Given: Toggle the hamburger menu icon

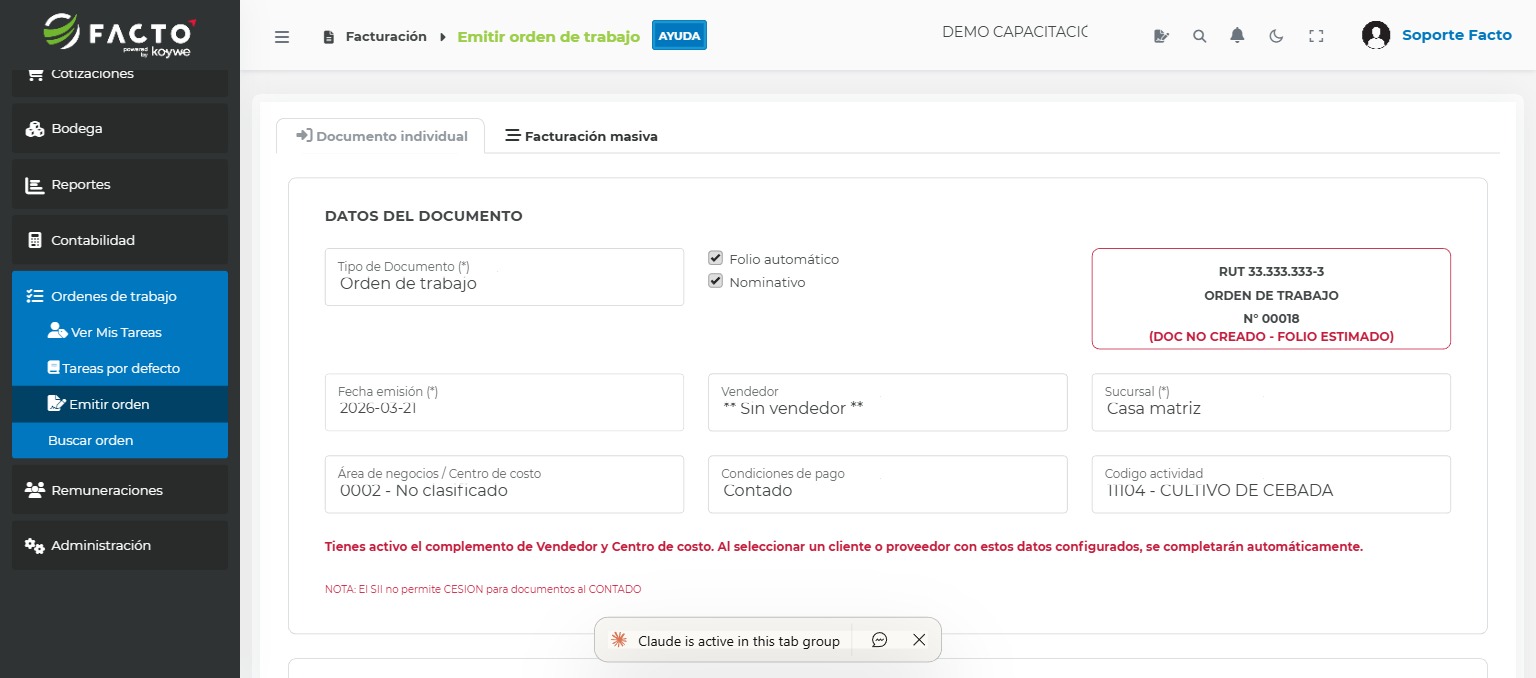Looking at the screenshot, I should [x=282, y=36].
